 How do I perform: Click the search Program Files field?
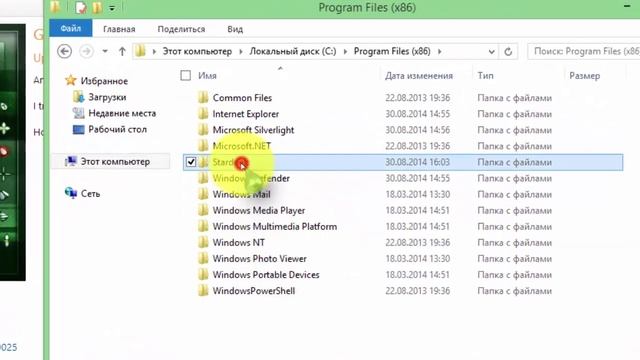pos(584,51)
